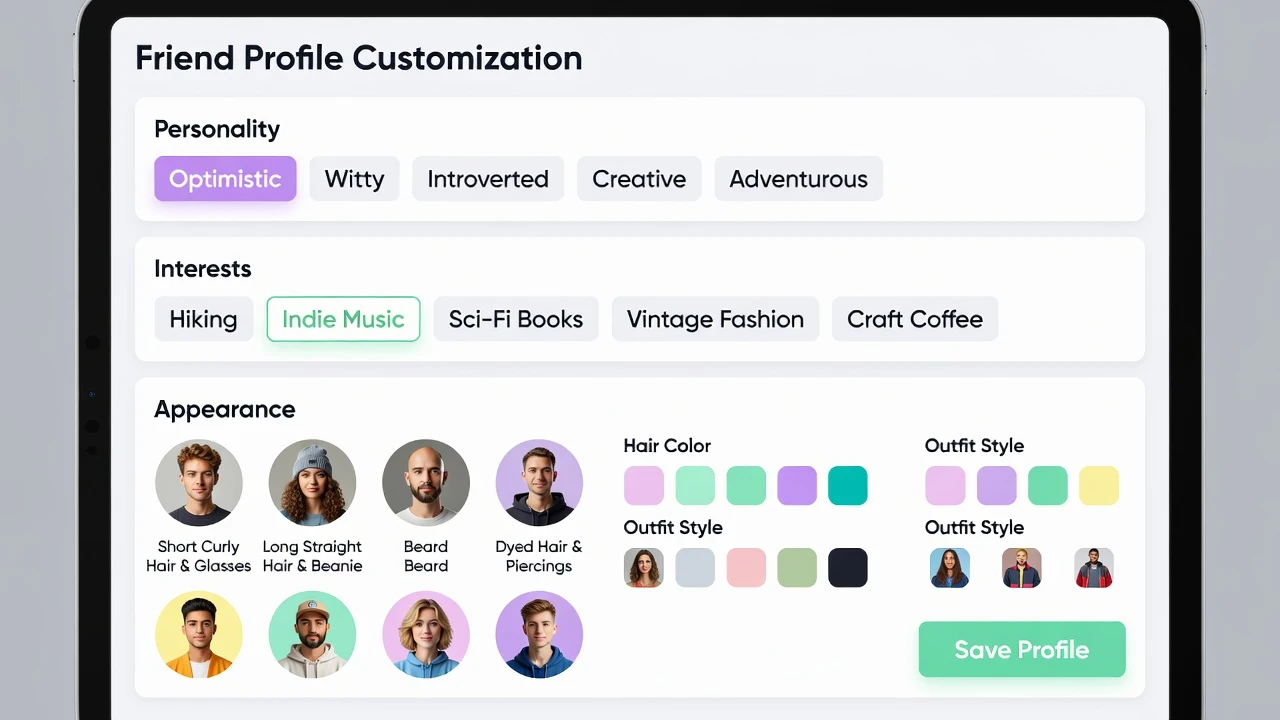
Task: Enable the Craft Coffee interest
Action: click(915, 319)
